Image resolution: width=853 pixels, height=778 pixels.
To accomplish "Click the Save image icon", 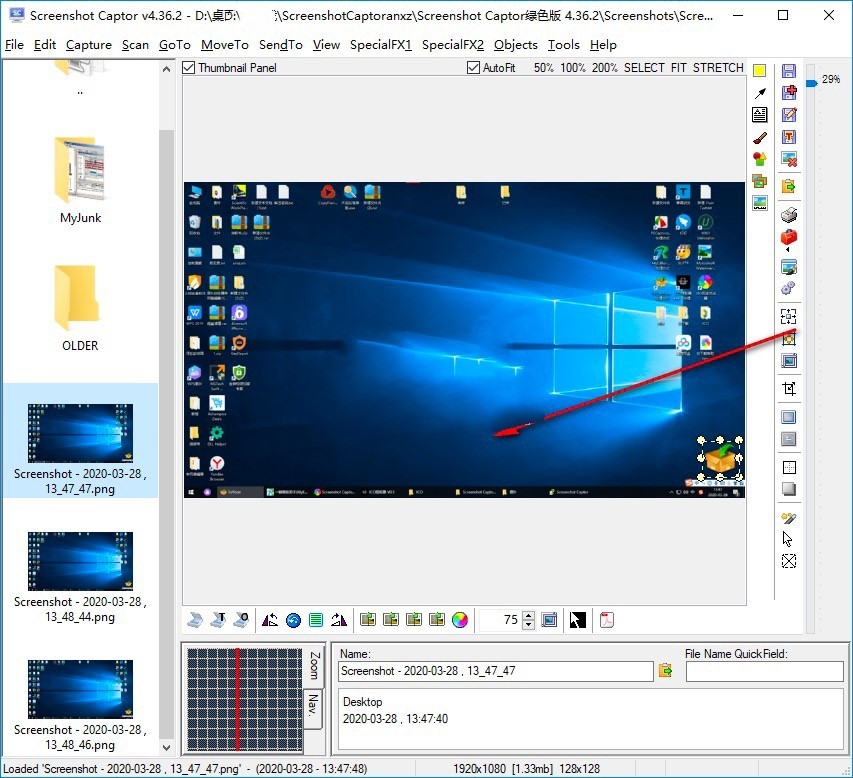I will 788,68.
